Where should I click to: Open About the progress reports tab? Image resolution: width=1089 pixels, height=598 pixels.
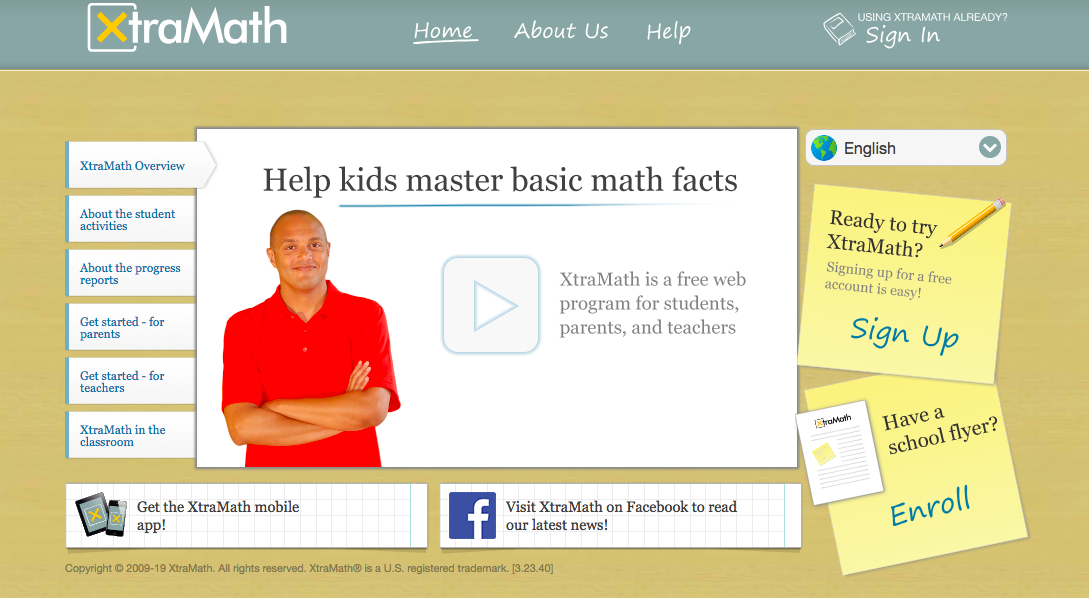point(131,274)
